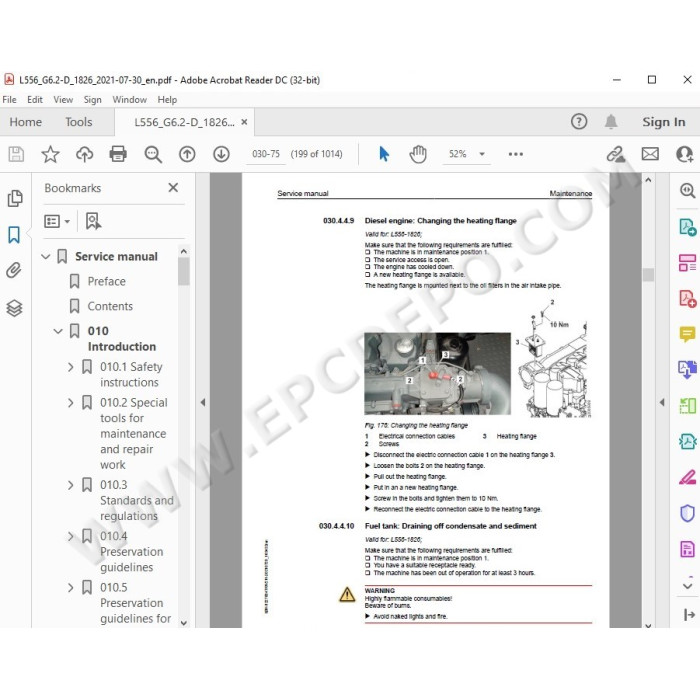Close the L556_G6.2-D_1826 document tab
This screenshot has height=700, width=700.
244,122
